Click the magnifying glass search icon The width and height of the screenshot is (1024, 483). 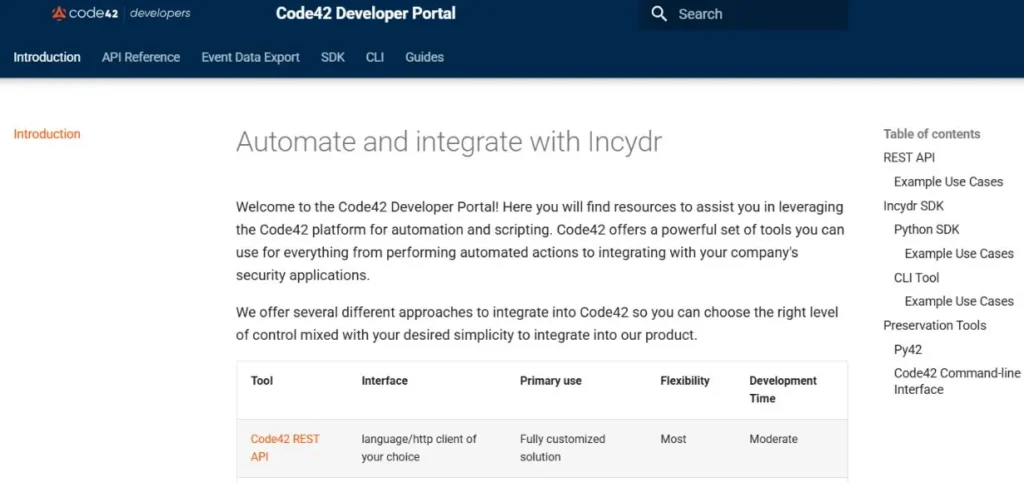(658, 14)
